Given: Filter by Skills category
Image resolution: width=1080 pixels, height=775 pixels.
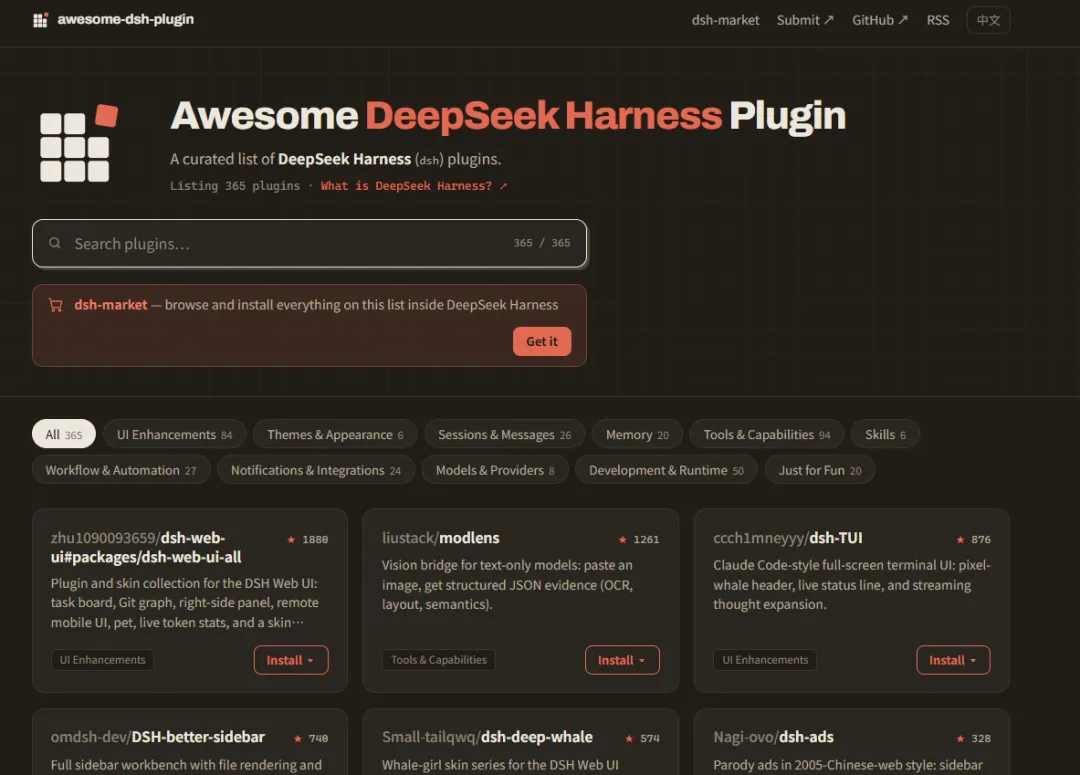Looking at the screenshot, I should (885, 435).
